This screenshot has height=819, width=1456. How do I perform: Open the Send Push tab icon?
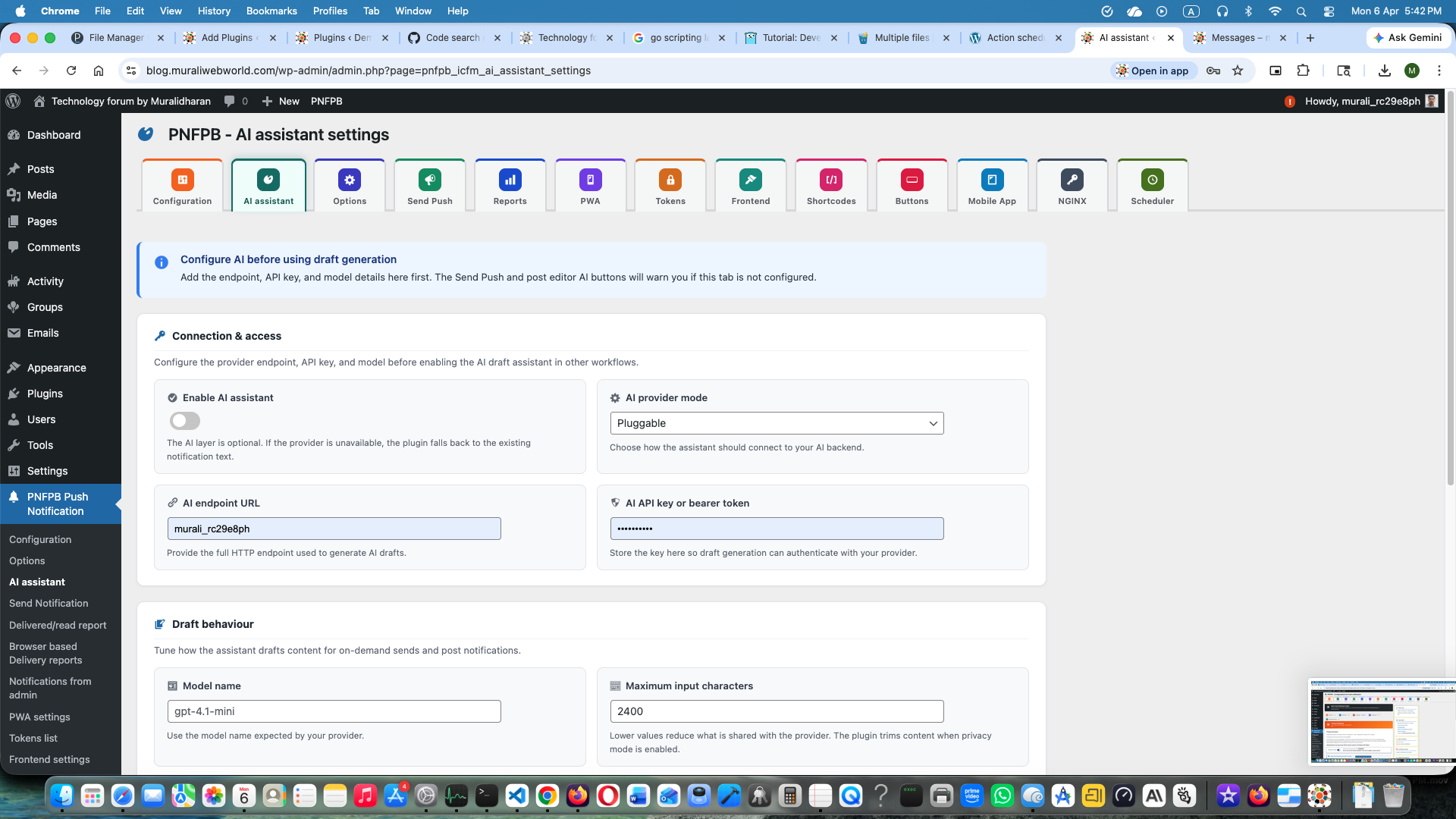tap(429, 180)
